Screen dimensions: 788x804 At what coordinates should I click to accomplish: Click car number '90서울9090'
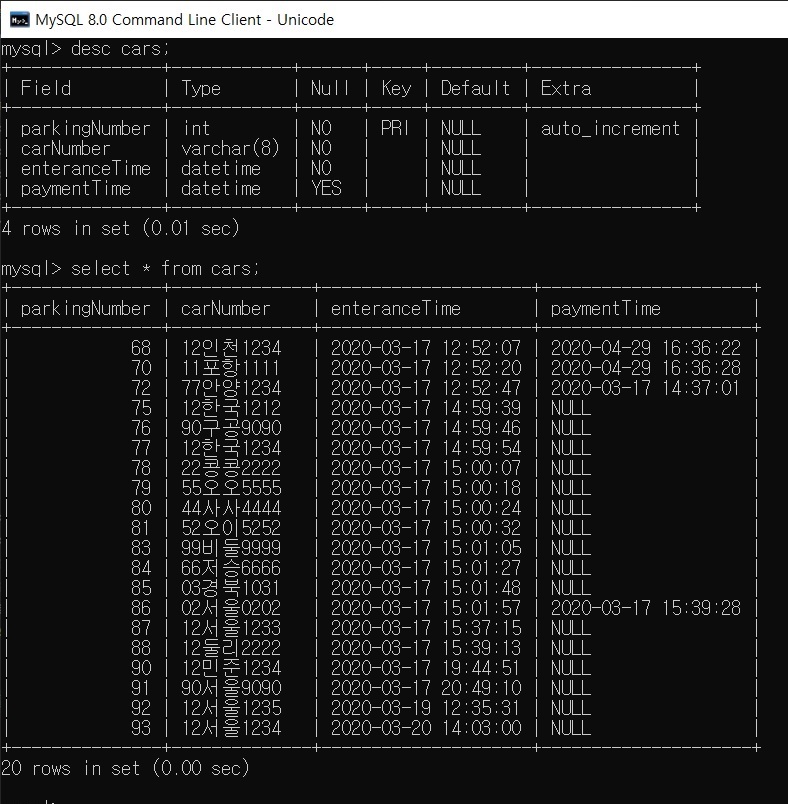(231, 688)
